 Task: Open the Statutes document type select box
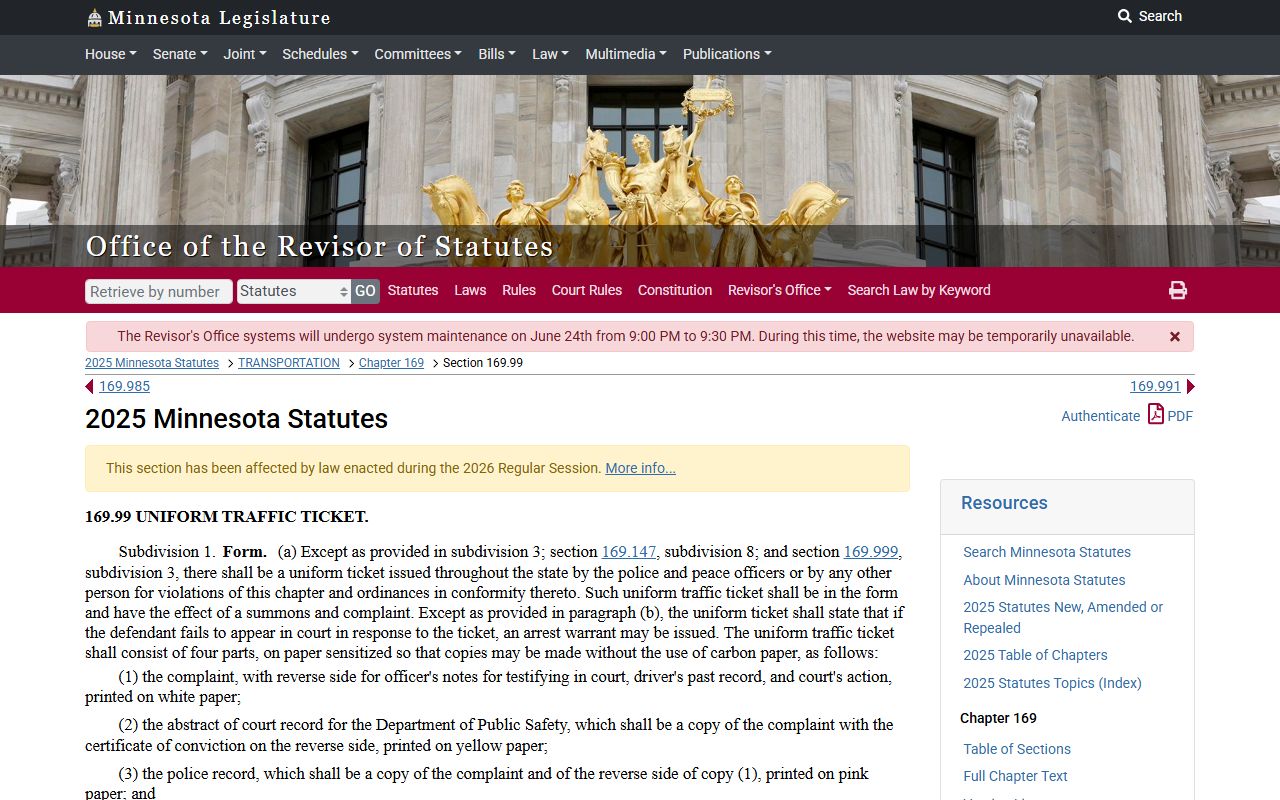point(294,291)
